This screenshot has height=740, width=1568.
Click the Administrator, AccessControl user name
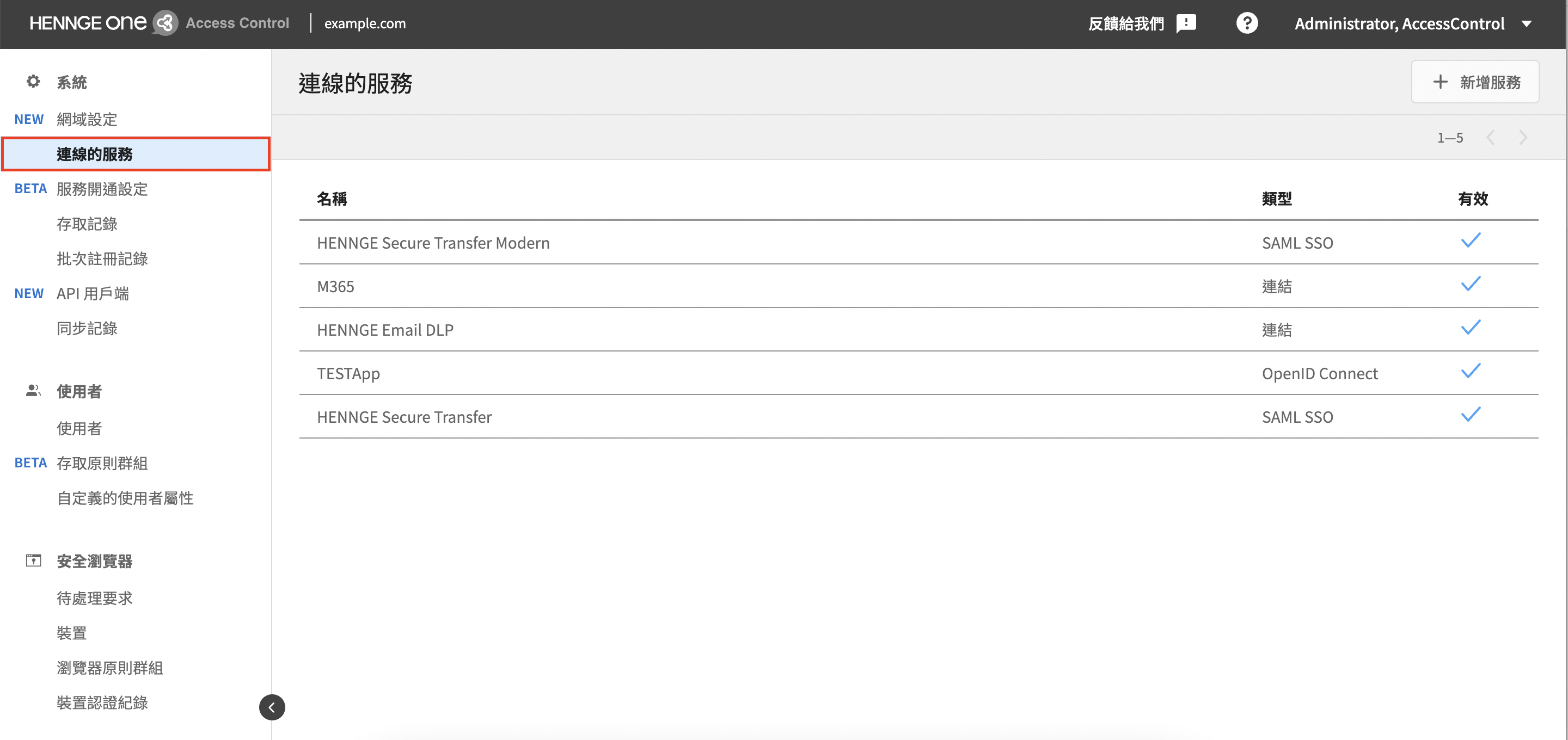tap(1399, 24)
